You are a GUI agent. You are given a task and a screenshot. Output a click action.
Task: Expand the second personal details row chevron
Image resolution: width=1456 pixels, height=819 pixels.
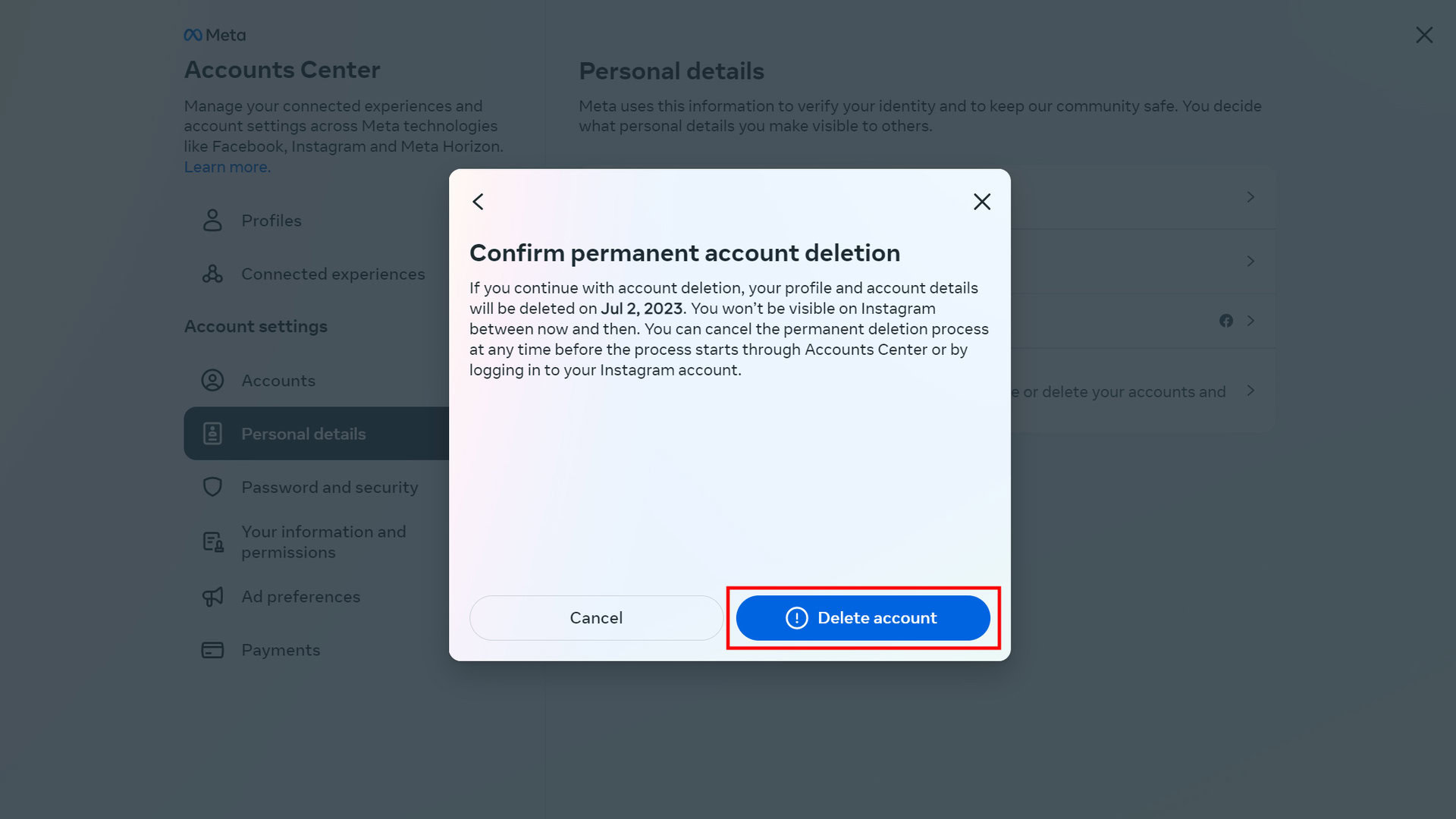coord(1250,261)
